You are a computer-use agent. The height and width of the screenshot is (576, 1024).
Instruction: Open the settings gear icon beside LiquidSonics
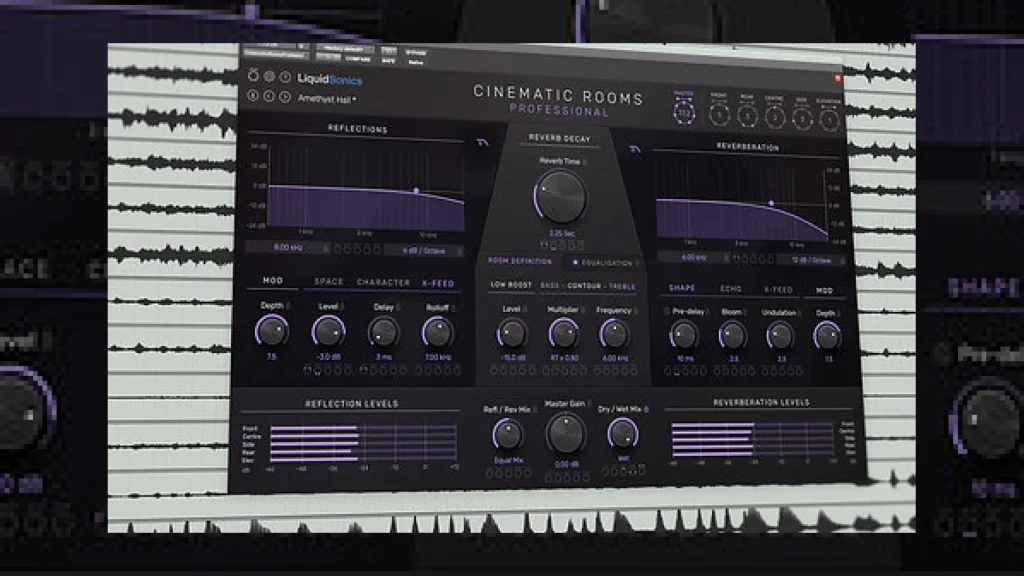pos(269,76)
